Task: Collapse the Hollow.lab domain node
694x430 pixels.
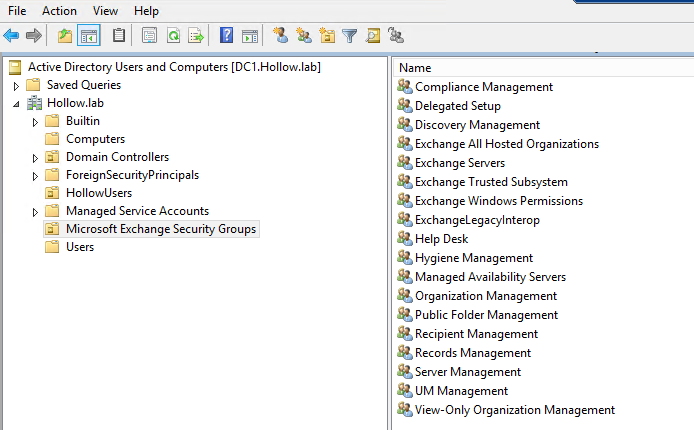Action: click(16, 104)
